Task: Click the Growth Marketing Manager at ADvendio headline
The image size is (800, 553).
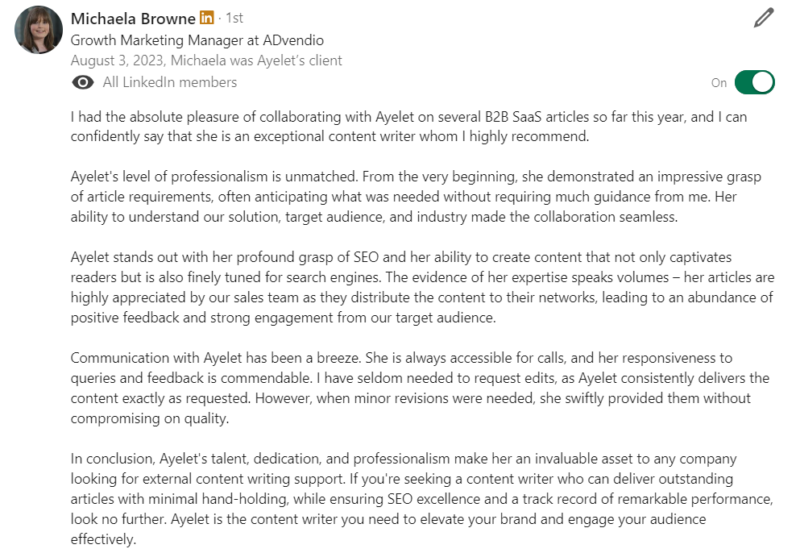Action: 197,40
